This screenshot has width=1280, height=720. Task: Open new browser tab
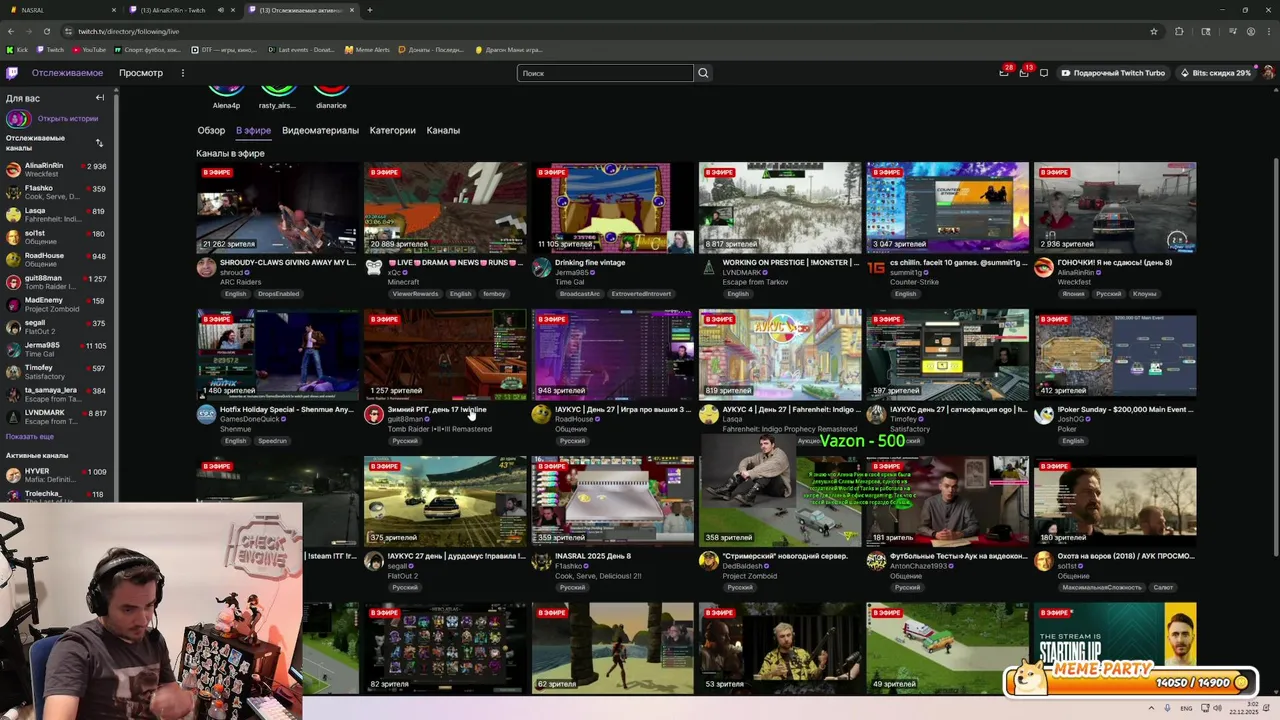[369, 10]
